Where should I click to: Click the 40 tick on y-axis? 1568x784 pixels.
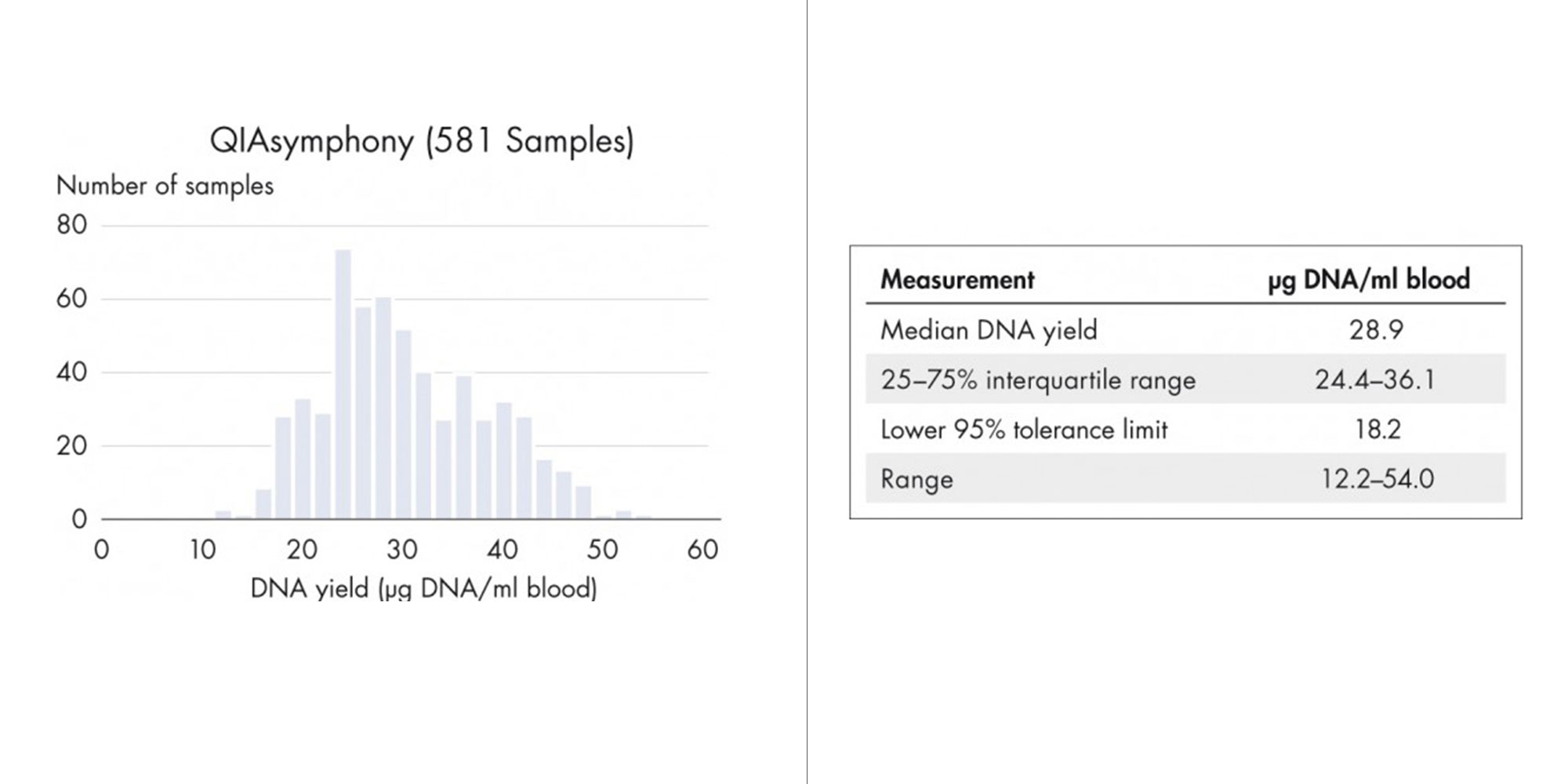71,372
